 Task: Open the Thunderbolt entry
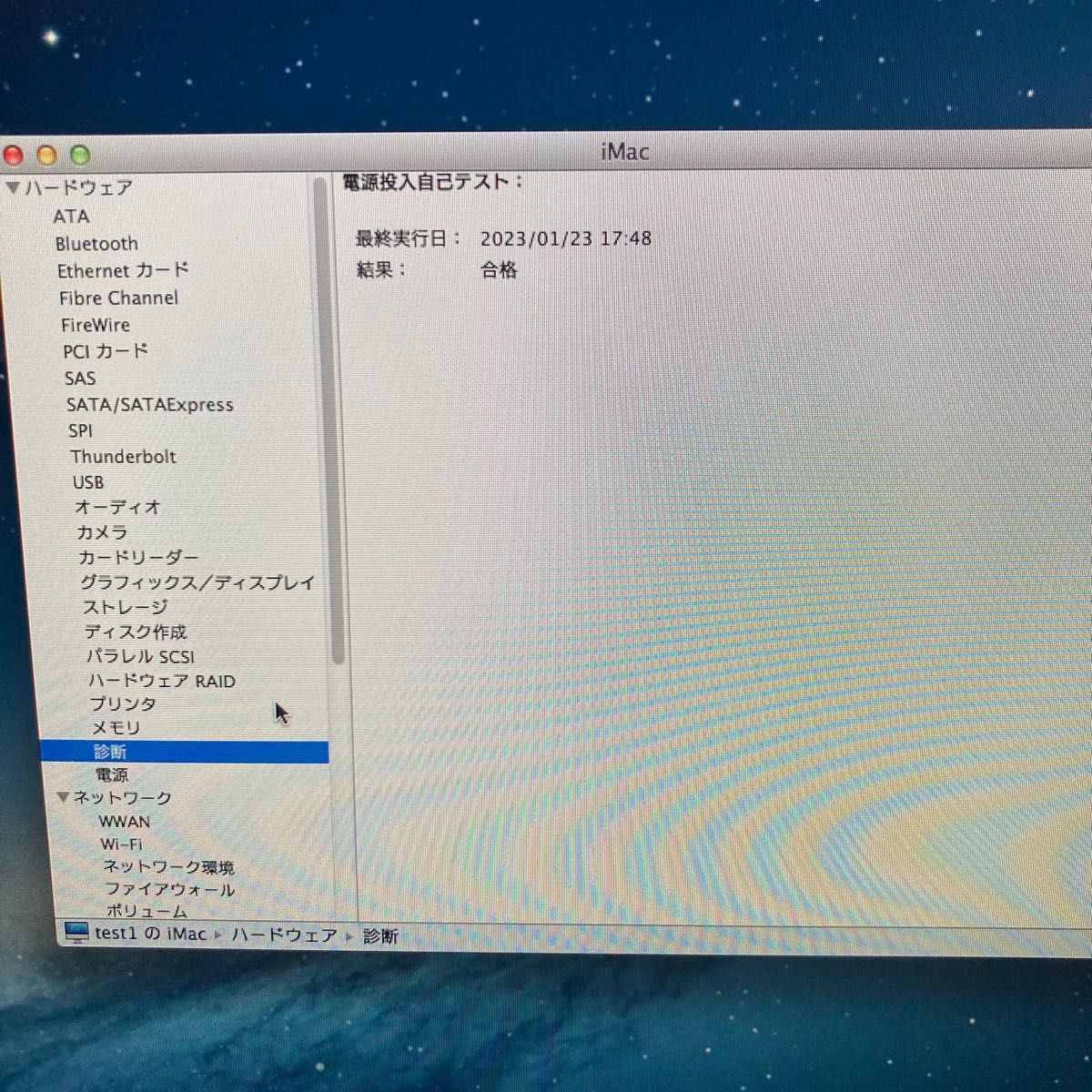(123, 457)
